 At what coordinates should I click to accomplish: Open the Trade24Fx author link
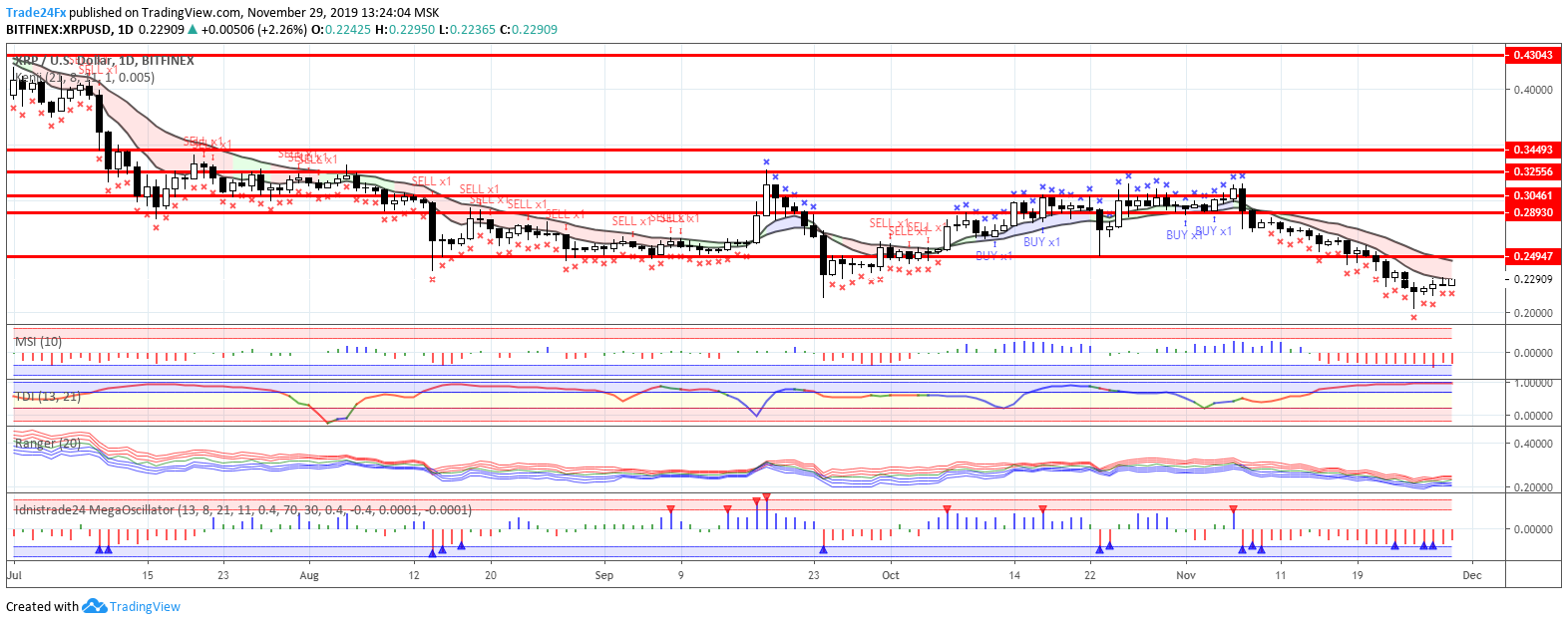click(x=36, y=13)
